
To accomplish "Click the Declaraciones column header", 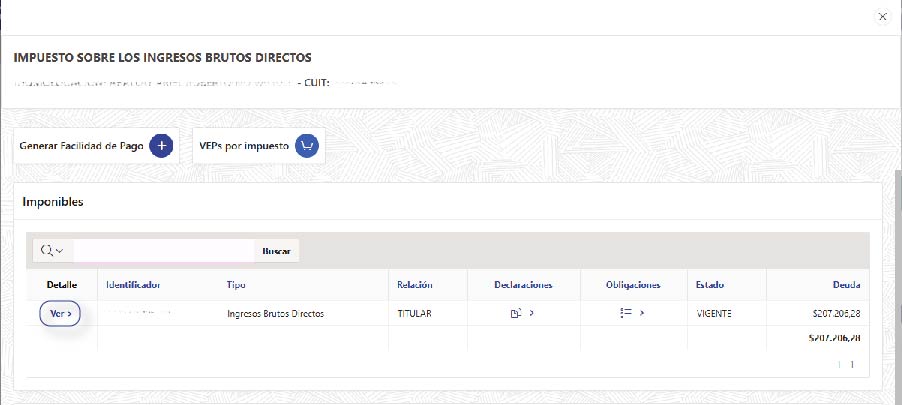I will (x=523, y=285).
